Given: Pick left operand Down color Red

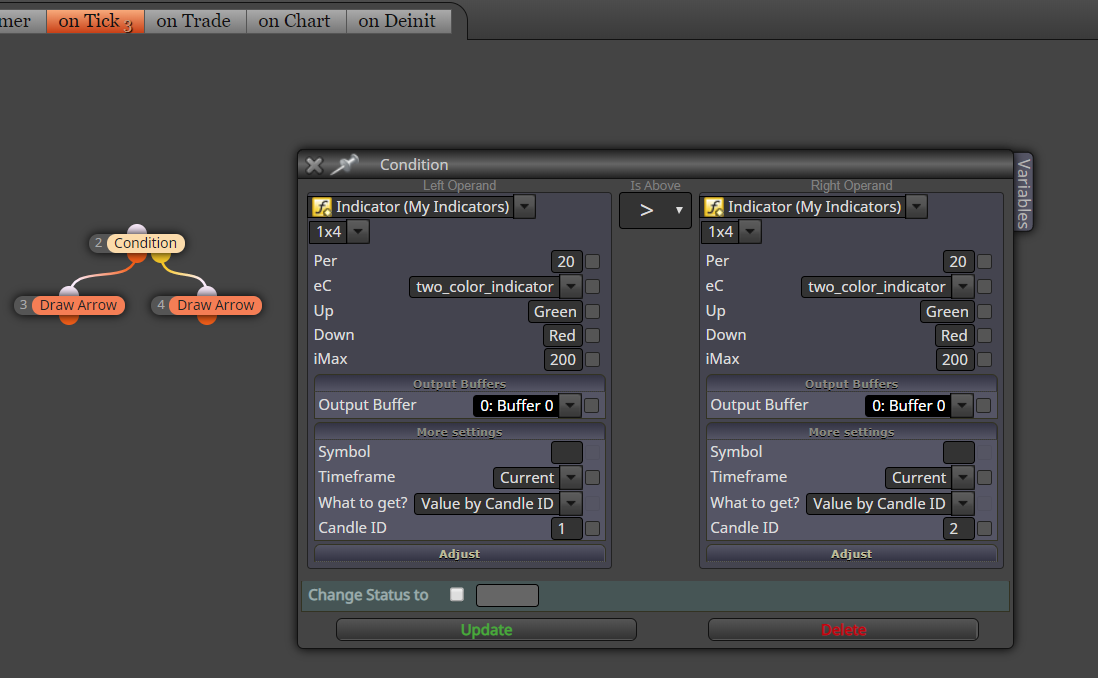Looking at the screenshot, I should (x=562, y=335).
